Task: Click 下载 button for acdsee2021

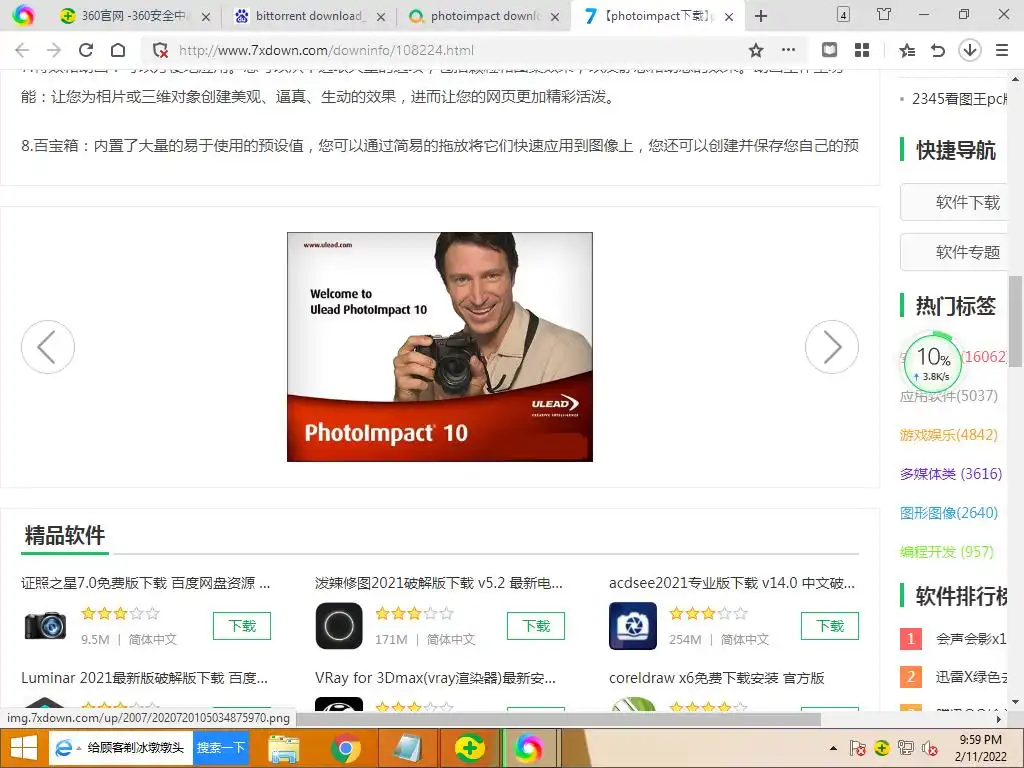Action: (829, 626)
